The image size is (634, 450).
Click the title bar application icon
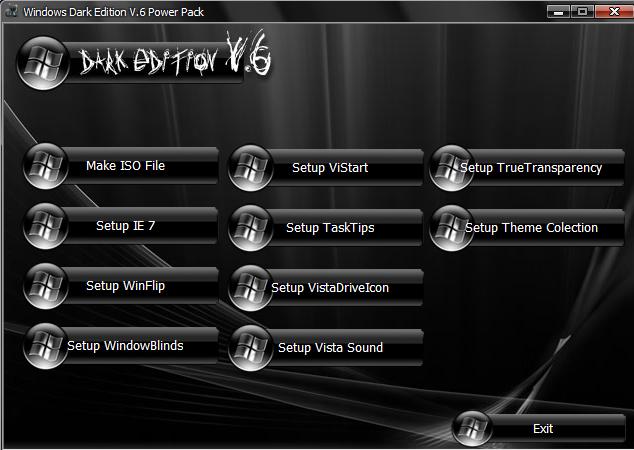click(11, 11)
